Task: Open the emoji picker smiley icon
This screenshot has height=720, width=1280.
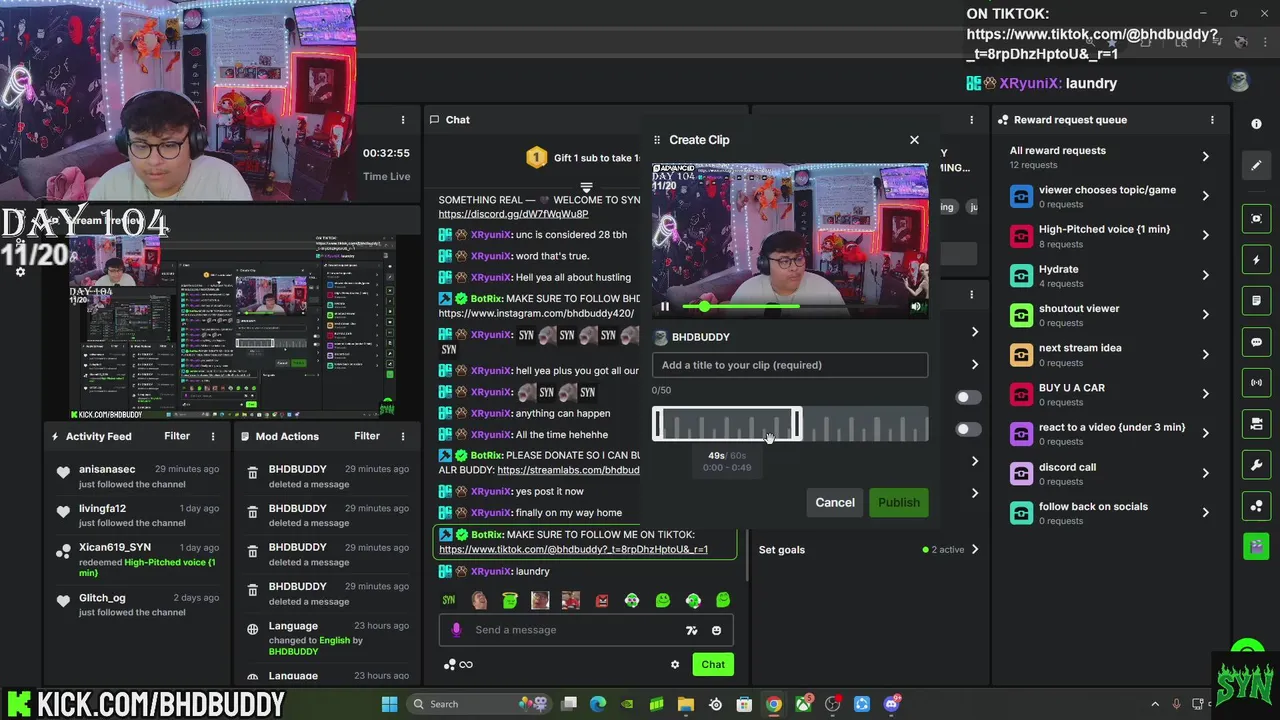Action: click(716, 630)
